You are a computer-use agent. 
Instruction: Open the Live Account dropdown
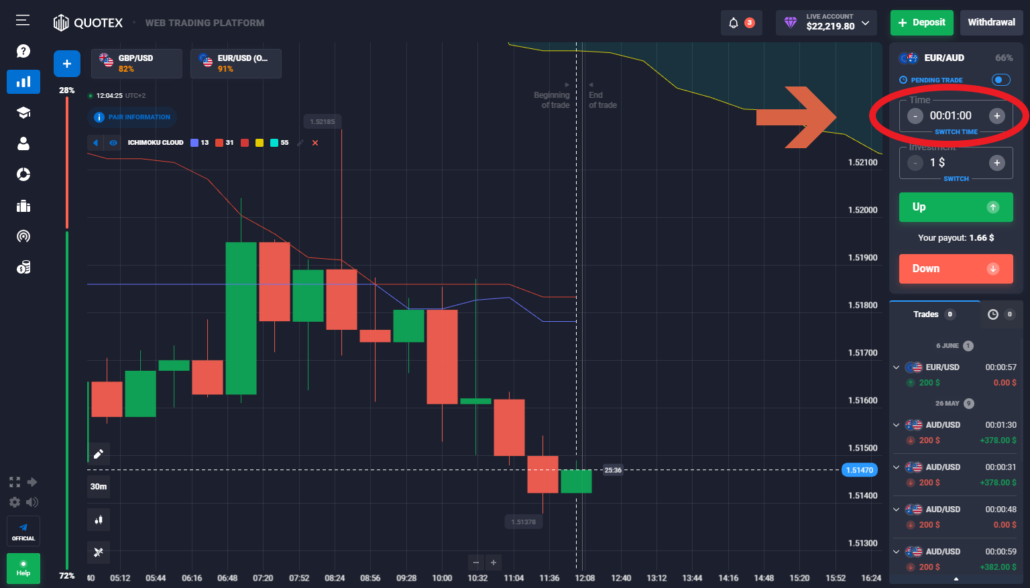tap(828, 22)
